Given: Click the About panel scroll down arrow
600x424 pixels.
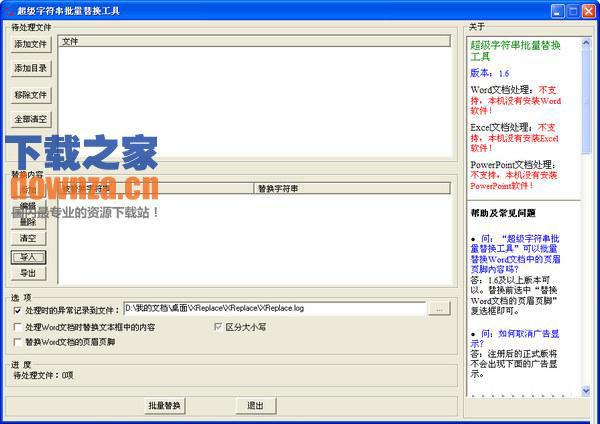Looking at the screenshot, I should pos(586,391).
